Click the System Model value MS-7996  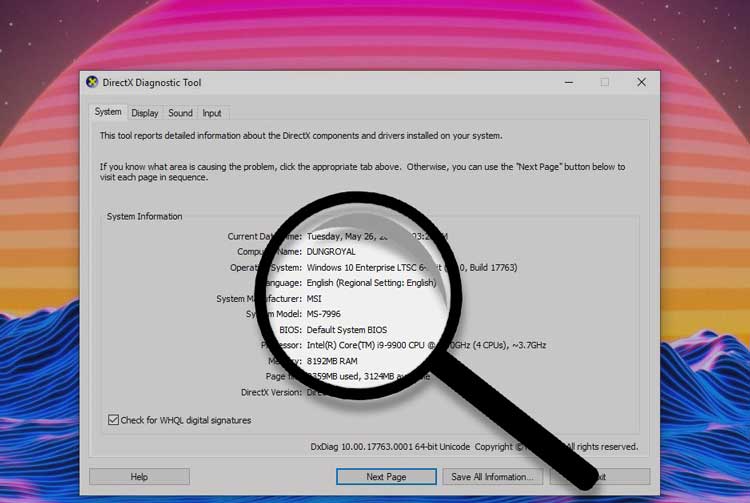(324, 314)
